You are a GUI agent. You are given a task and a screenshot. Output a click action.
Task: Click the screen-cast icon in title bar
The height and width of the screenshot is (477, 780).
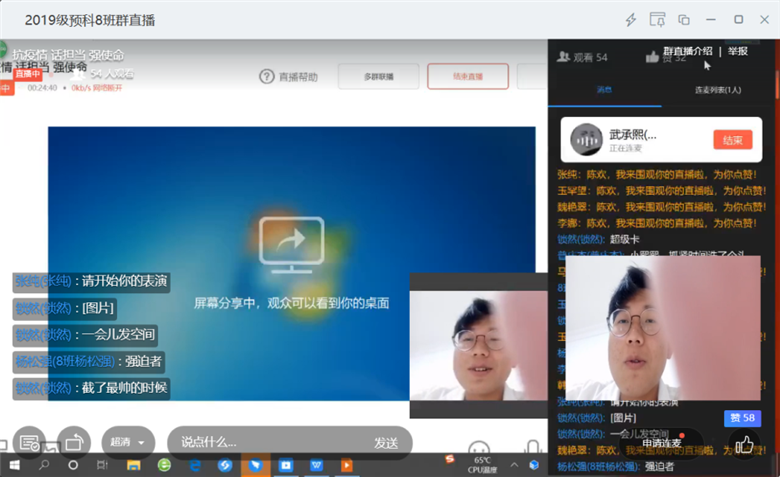[657, 19]
